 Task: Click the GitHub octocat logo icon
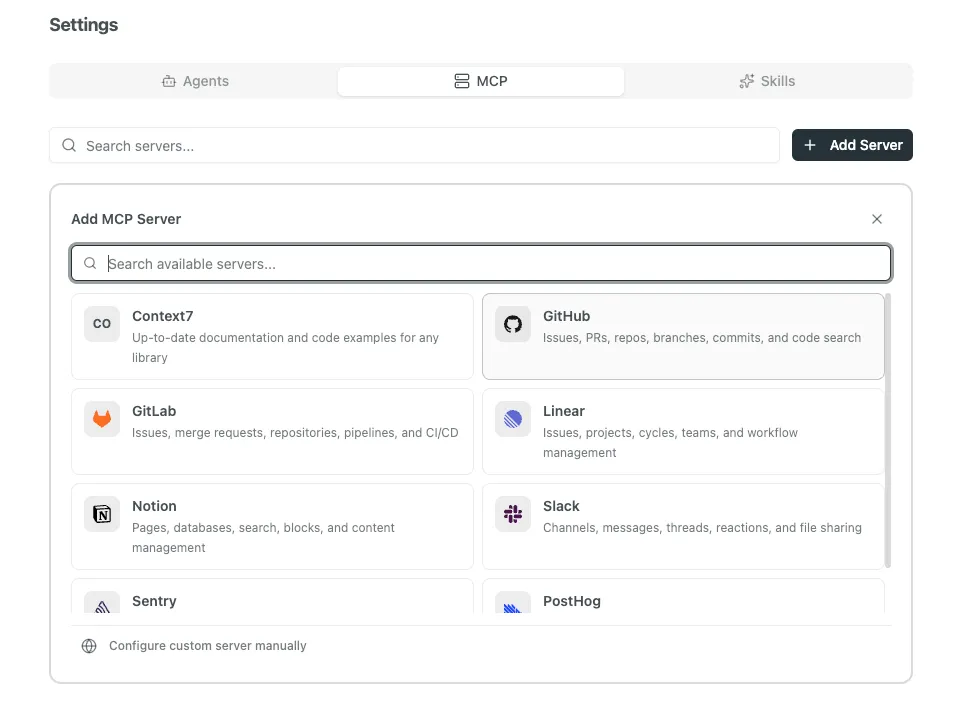513,324
